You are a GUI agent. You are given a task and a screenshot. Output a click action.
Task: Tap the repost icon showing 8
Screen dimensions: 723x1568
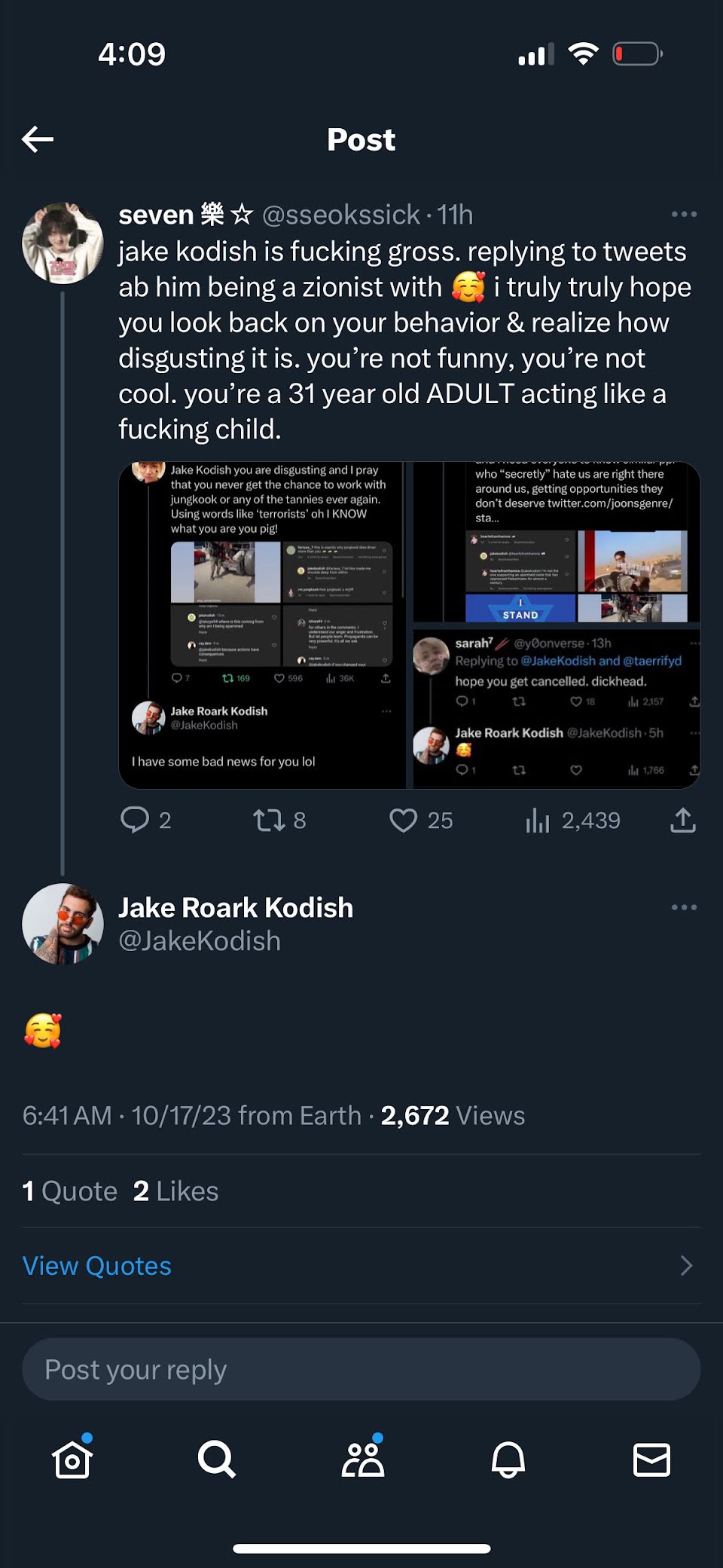267,820
